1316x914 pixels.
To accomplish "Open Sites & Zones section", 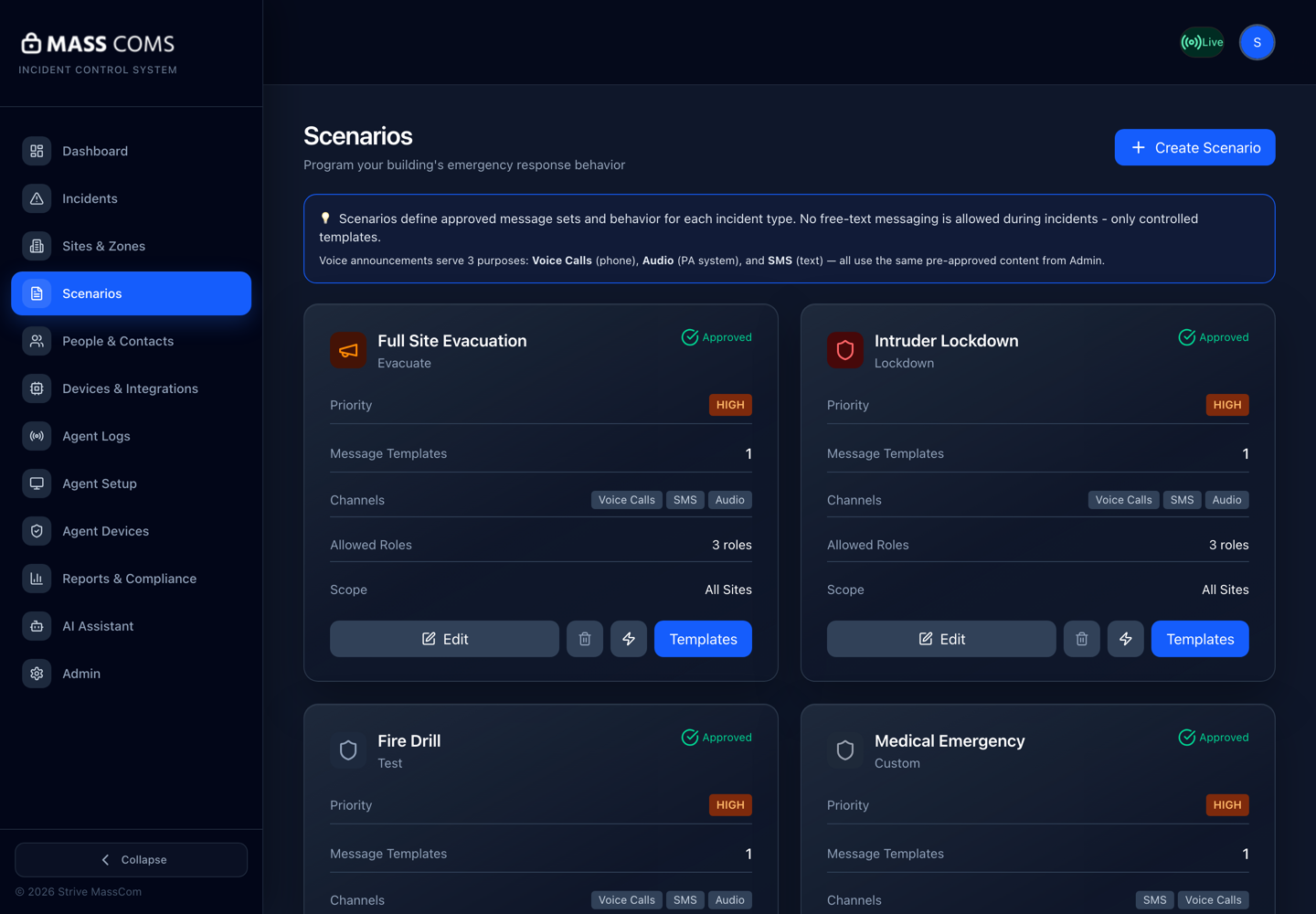I will pos(132,246).
